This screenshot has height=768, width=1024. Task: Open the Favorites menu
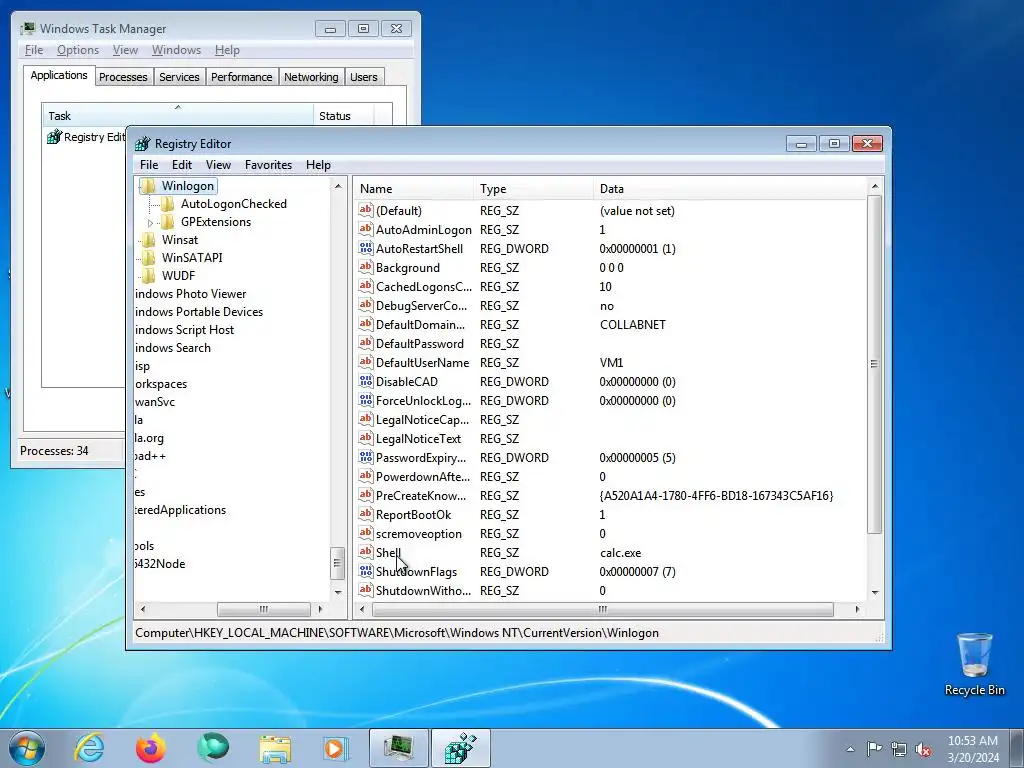[x=268, y=165]
